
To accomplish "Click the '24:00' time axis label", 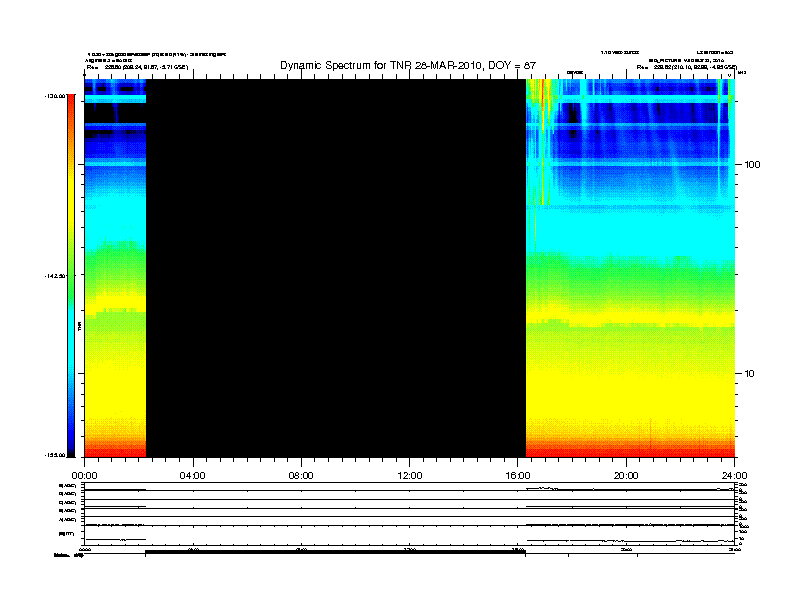I will tap(734, 476).
